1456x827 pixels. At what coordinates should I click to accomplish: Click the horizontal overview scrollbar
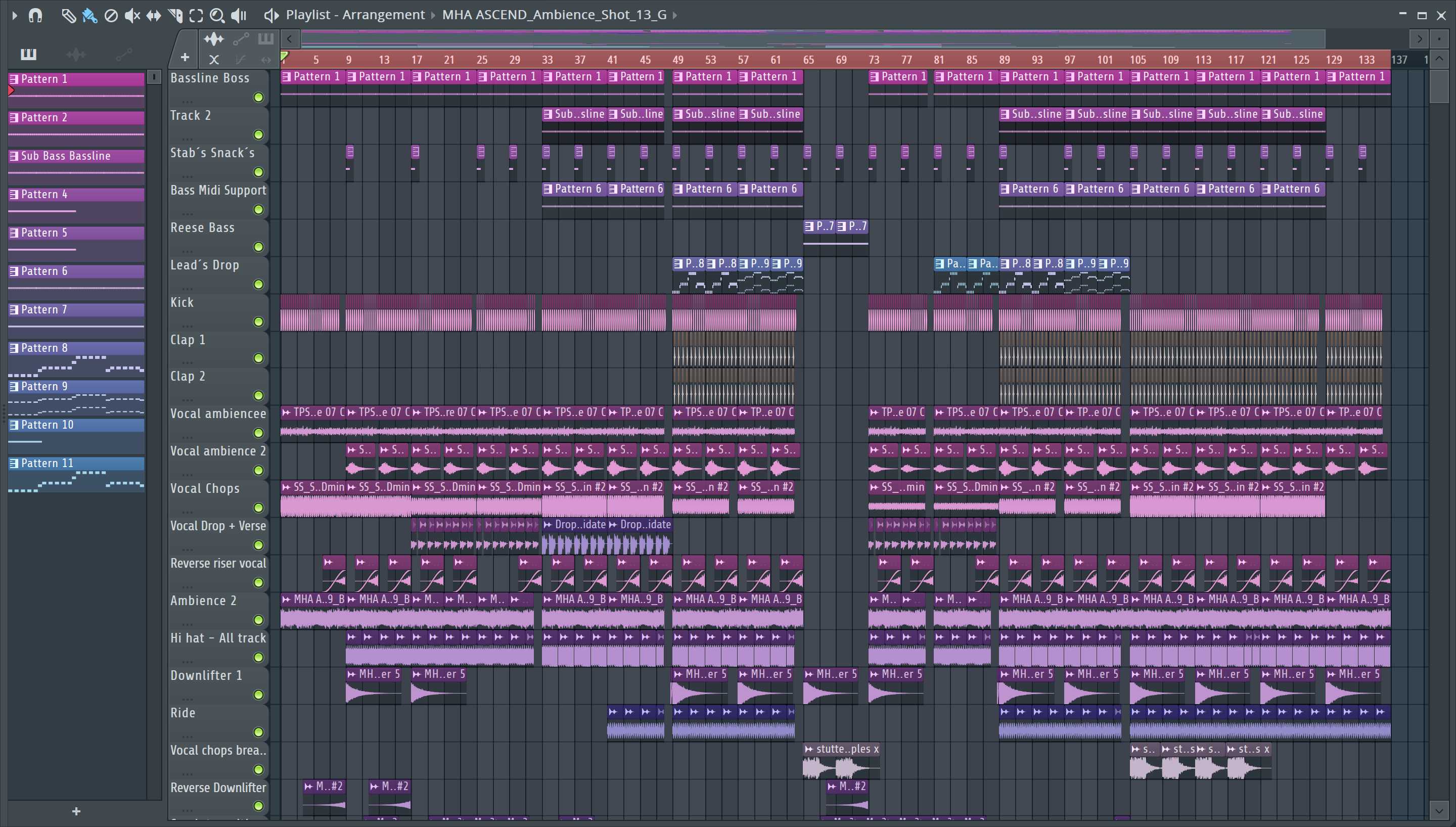pos(813,38)
